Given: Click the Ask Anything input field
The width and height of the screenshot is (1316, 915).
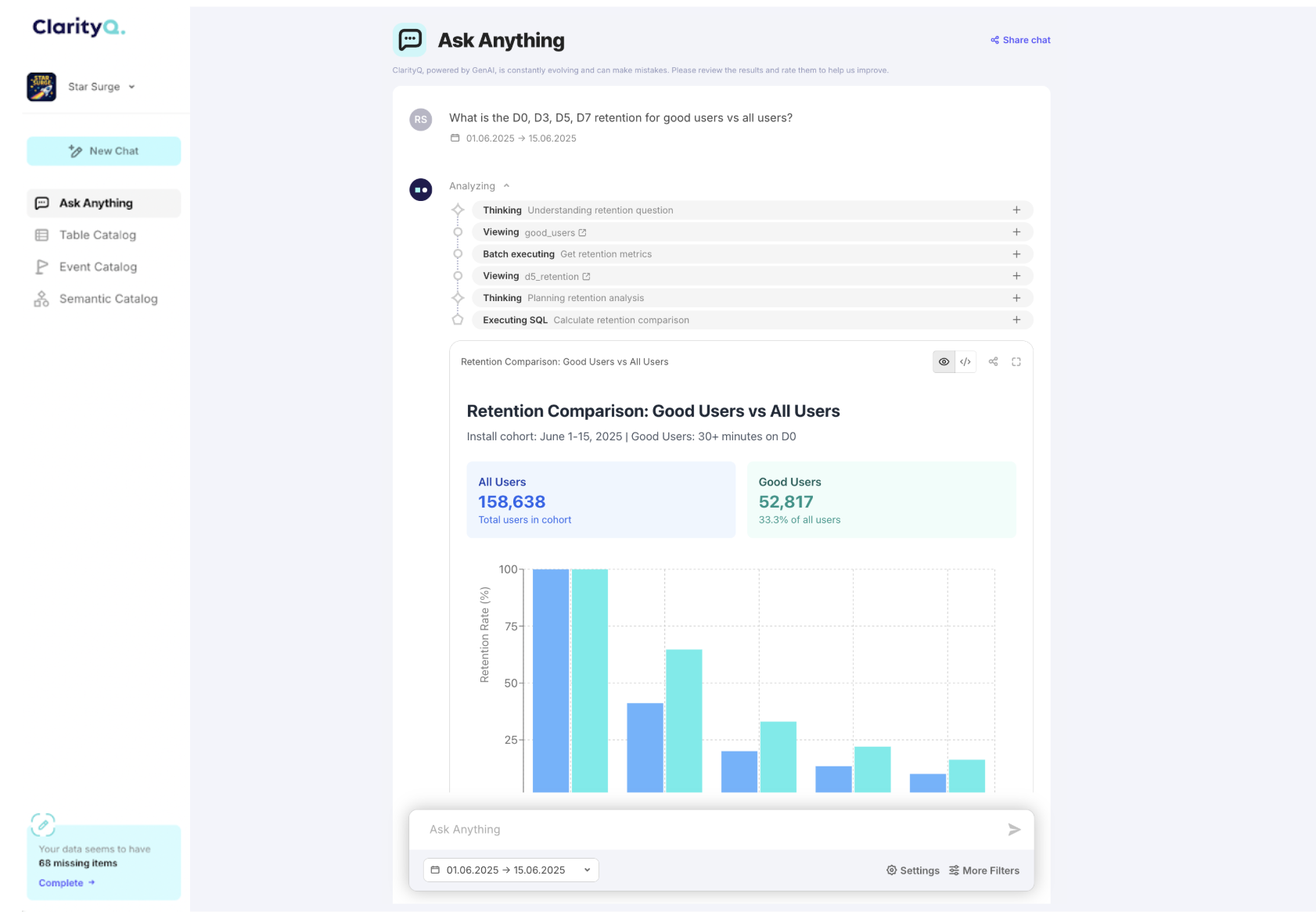Looking at the screenshot, I should (x=712, y=830).
